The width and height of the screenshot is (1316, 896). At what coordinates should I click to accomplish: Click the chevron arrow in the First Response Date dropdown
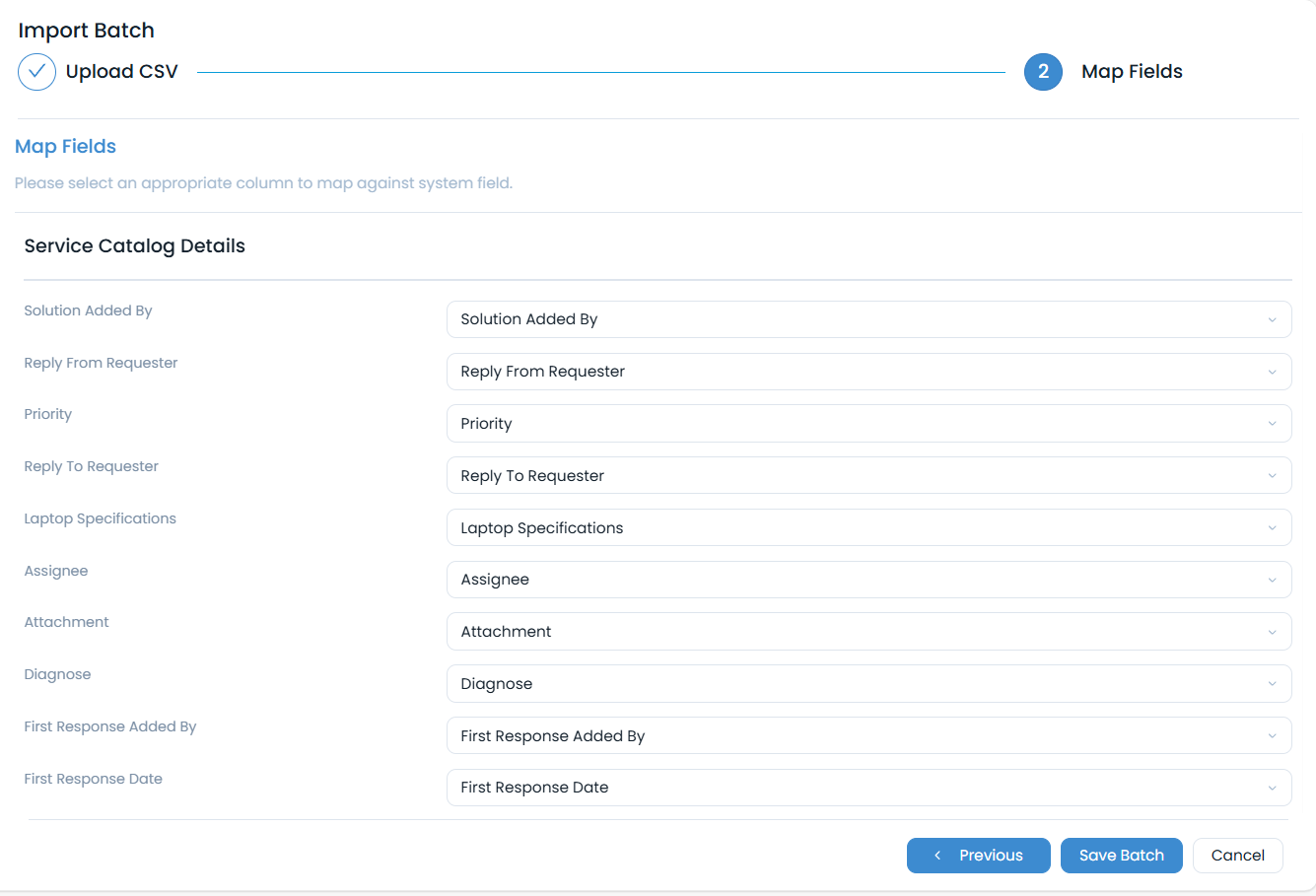1272,789
